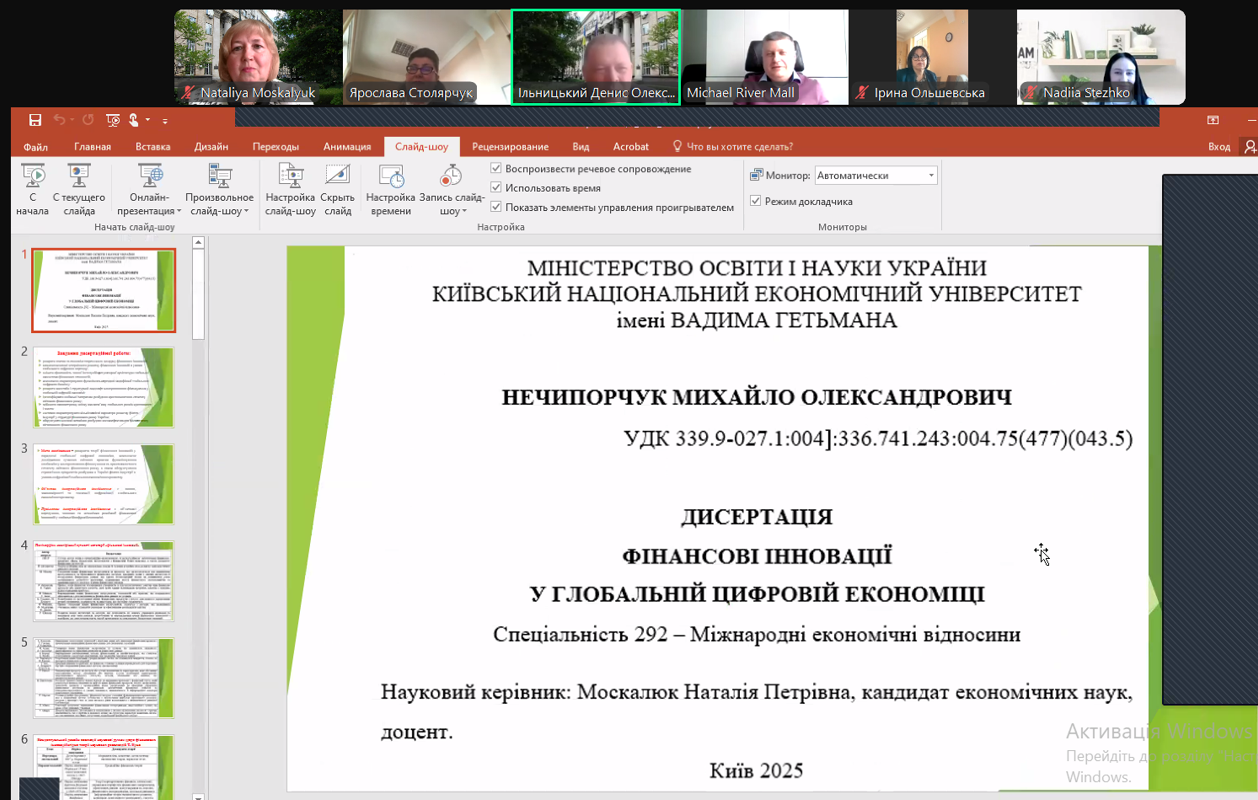Click the Save icon in quick access toolbar
Viewport: 1258px width, 800px height.
click(35, 120)
